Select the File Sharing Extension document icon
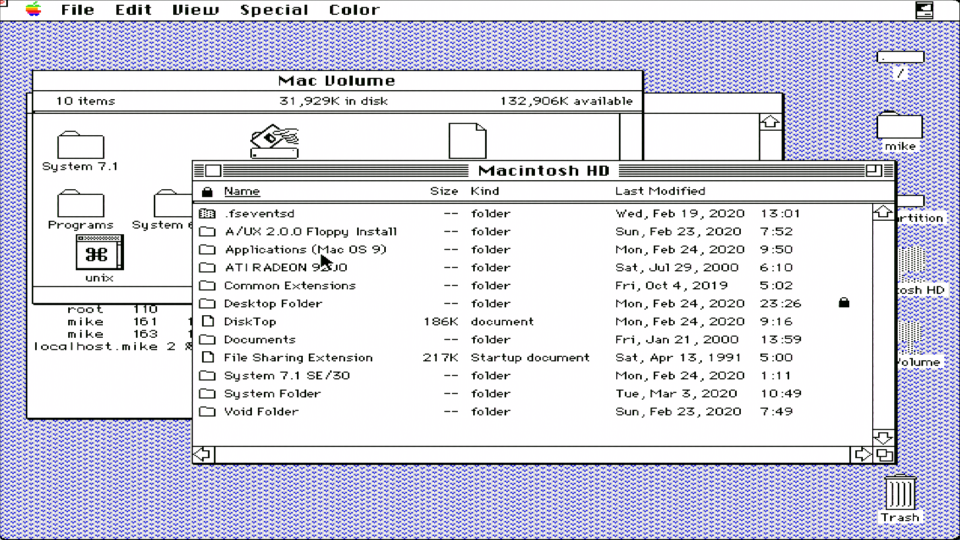The width and height of the screenshot is (960, 540). 208,357
